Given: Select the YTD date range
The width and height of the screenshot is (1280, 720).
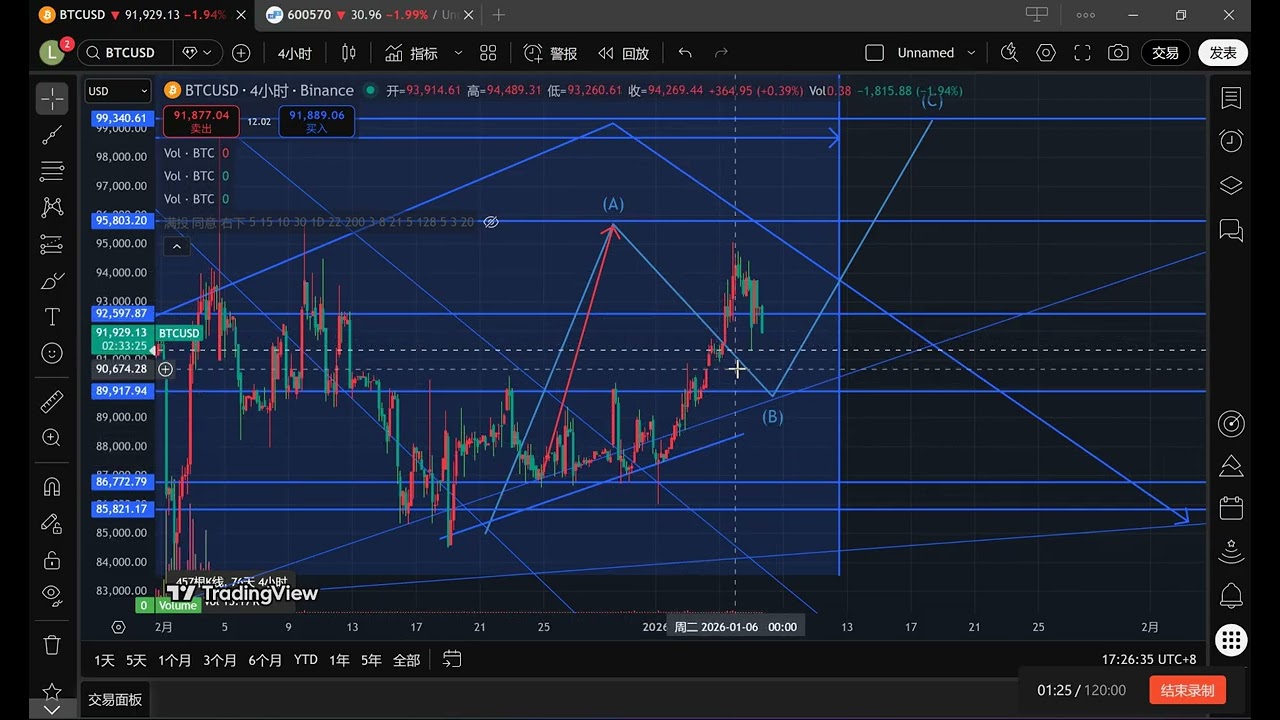Looking at the screenshot, I should point(305,660).
